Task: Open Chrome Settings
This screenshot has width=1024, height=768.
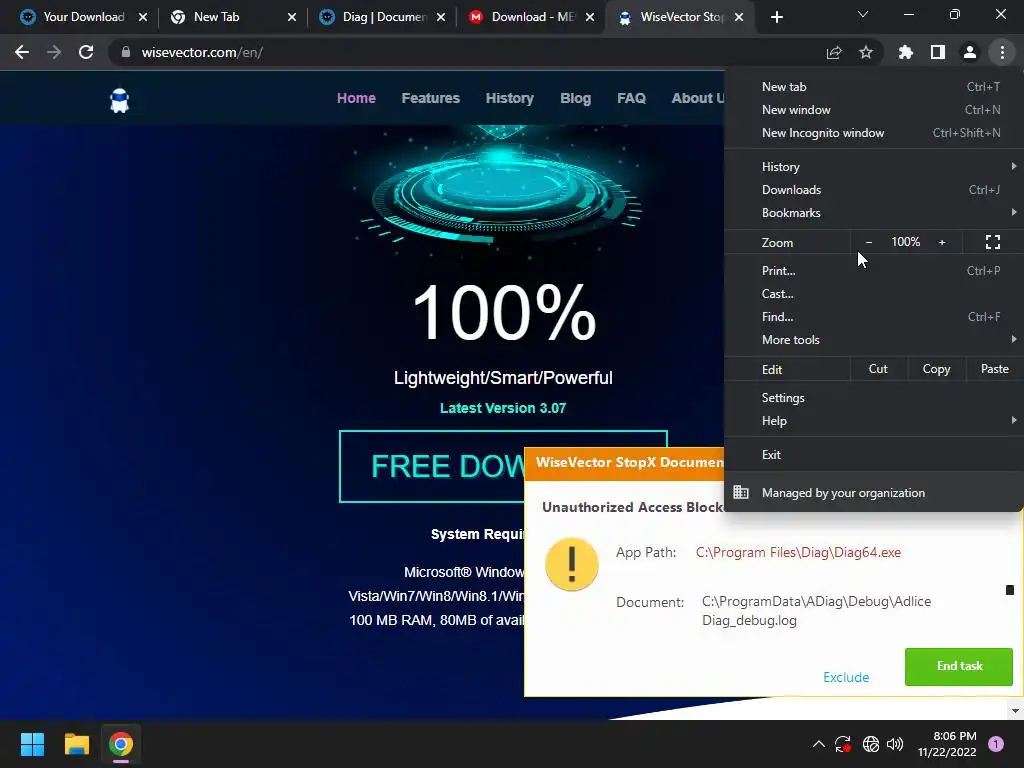Action: pyautogui.click(x=874, y=398)
